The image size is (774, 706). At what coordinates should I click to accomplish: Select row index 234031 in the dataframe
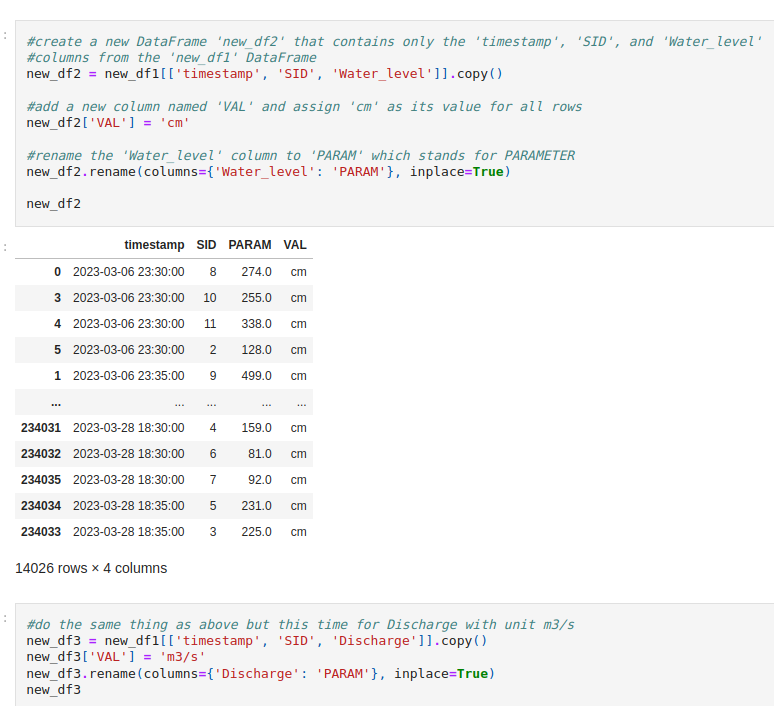pos(41,428)
